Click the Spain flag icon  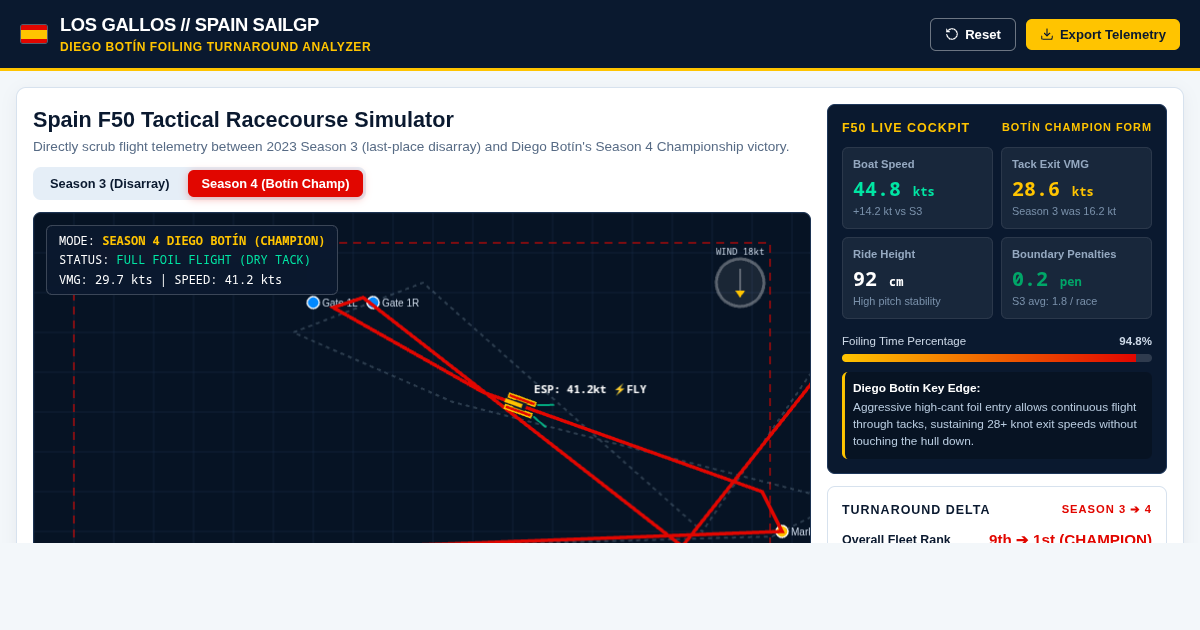34,34
